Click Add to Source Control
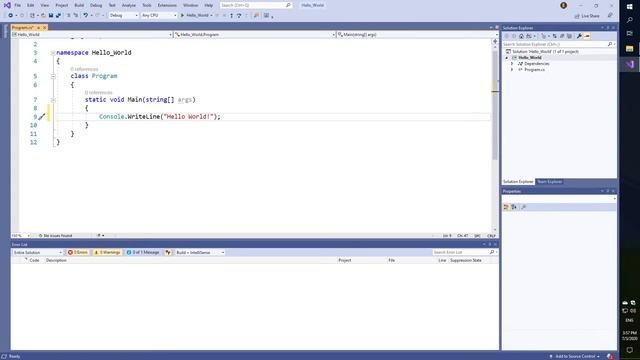640x360 pixels. (x=575, y=356)
